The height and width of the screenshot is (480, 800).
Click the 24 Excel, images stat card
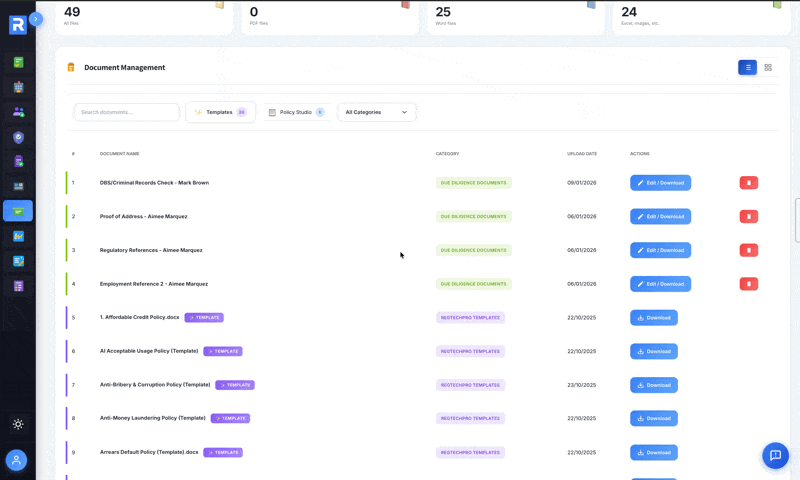(701, 17)
